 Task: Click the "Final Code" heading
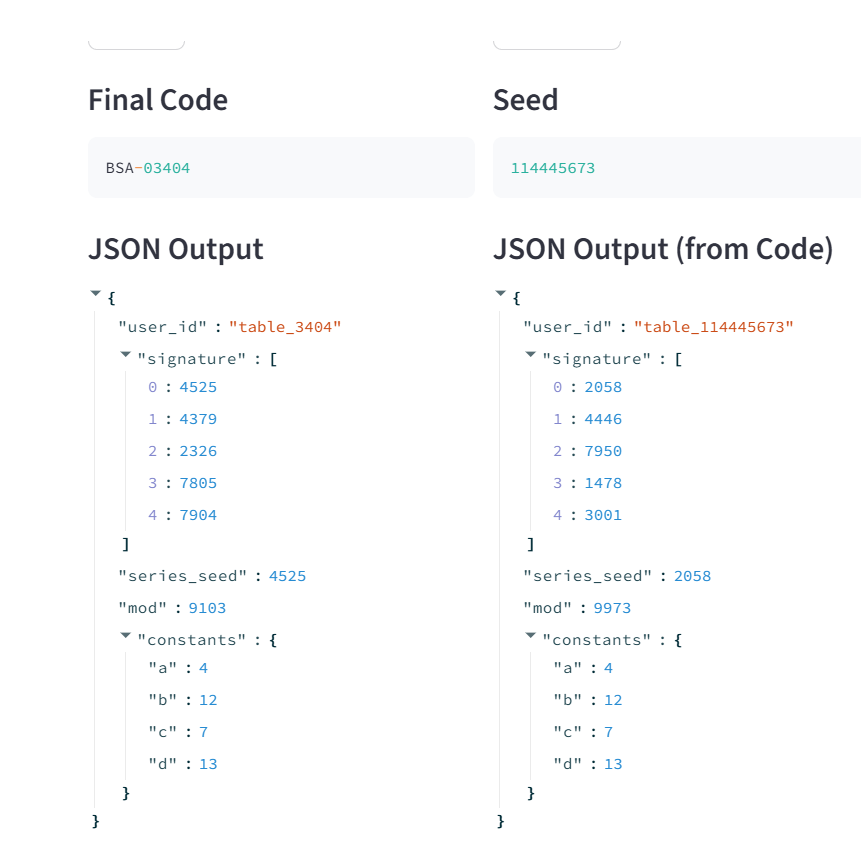pos(158,100)
